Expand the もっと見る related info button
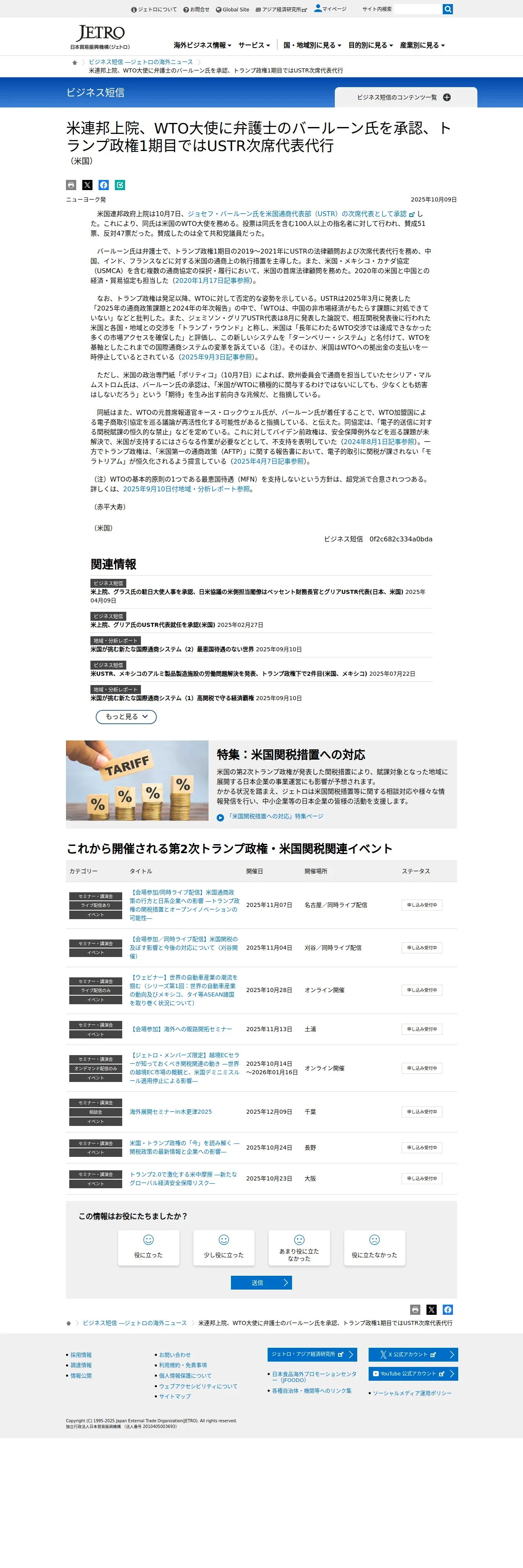 (126, 716)
